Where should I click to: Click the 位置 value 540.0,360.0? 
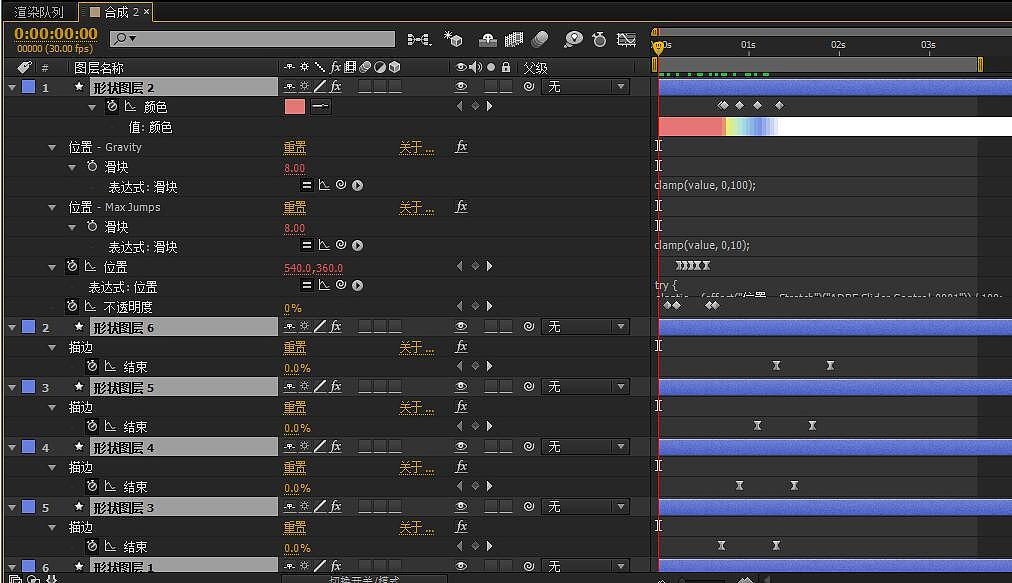tap(314, 268)
